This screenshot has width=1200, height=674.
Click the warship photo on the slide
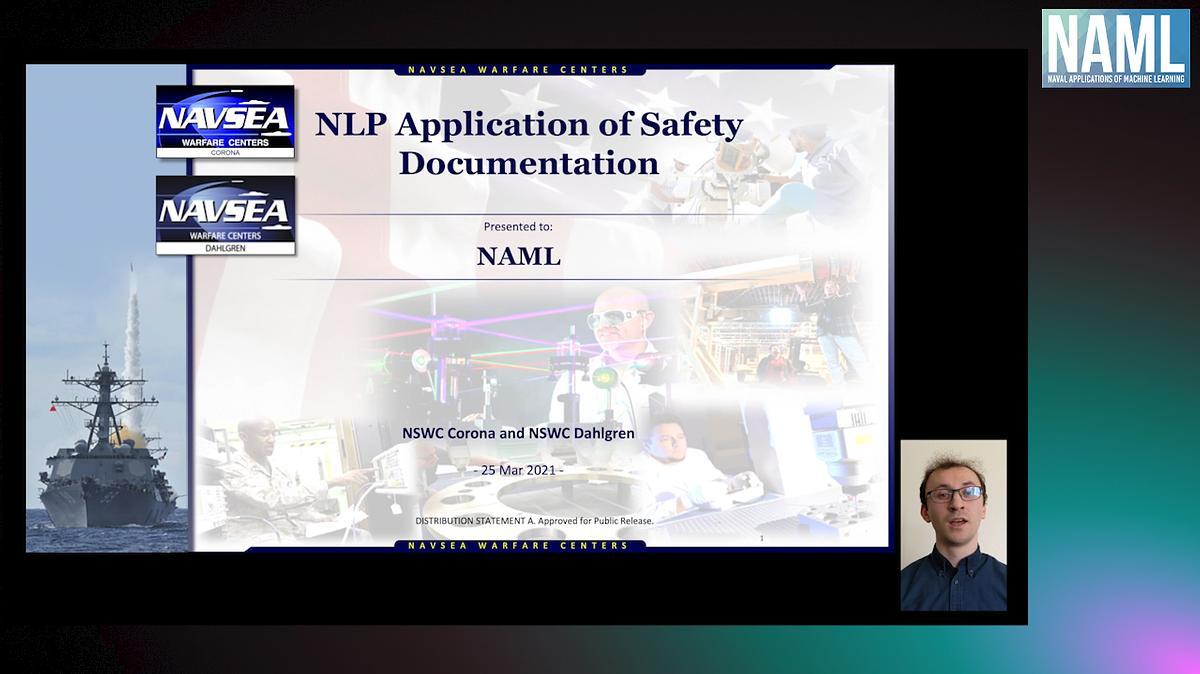pos(106,308)
